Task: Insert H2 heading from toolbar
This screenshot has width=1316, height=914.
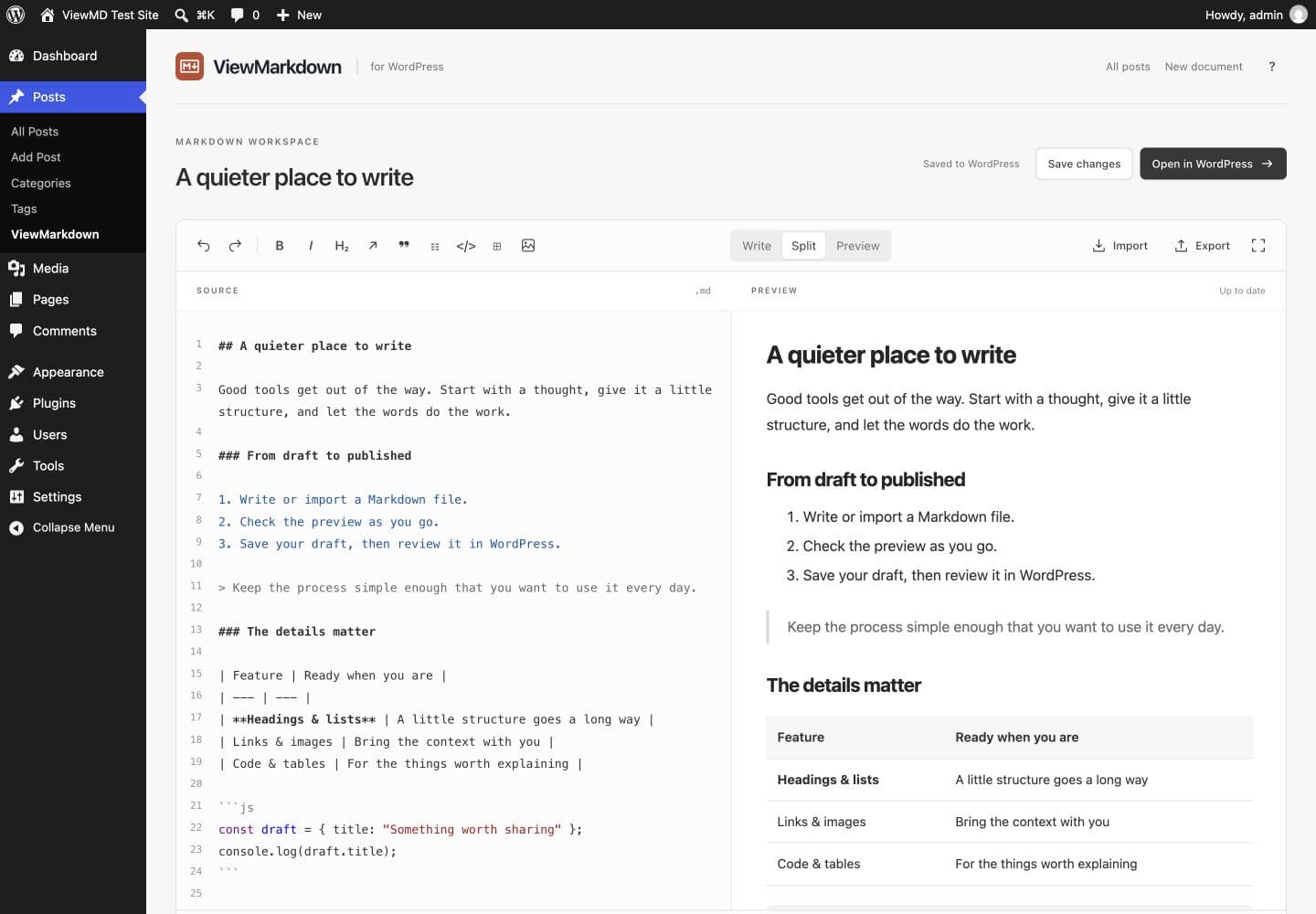Action: pyautogui.click(x=342, y=246)
